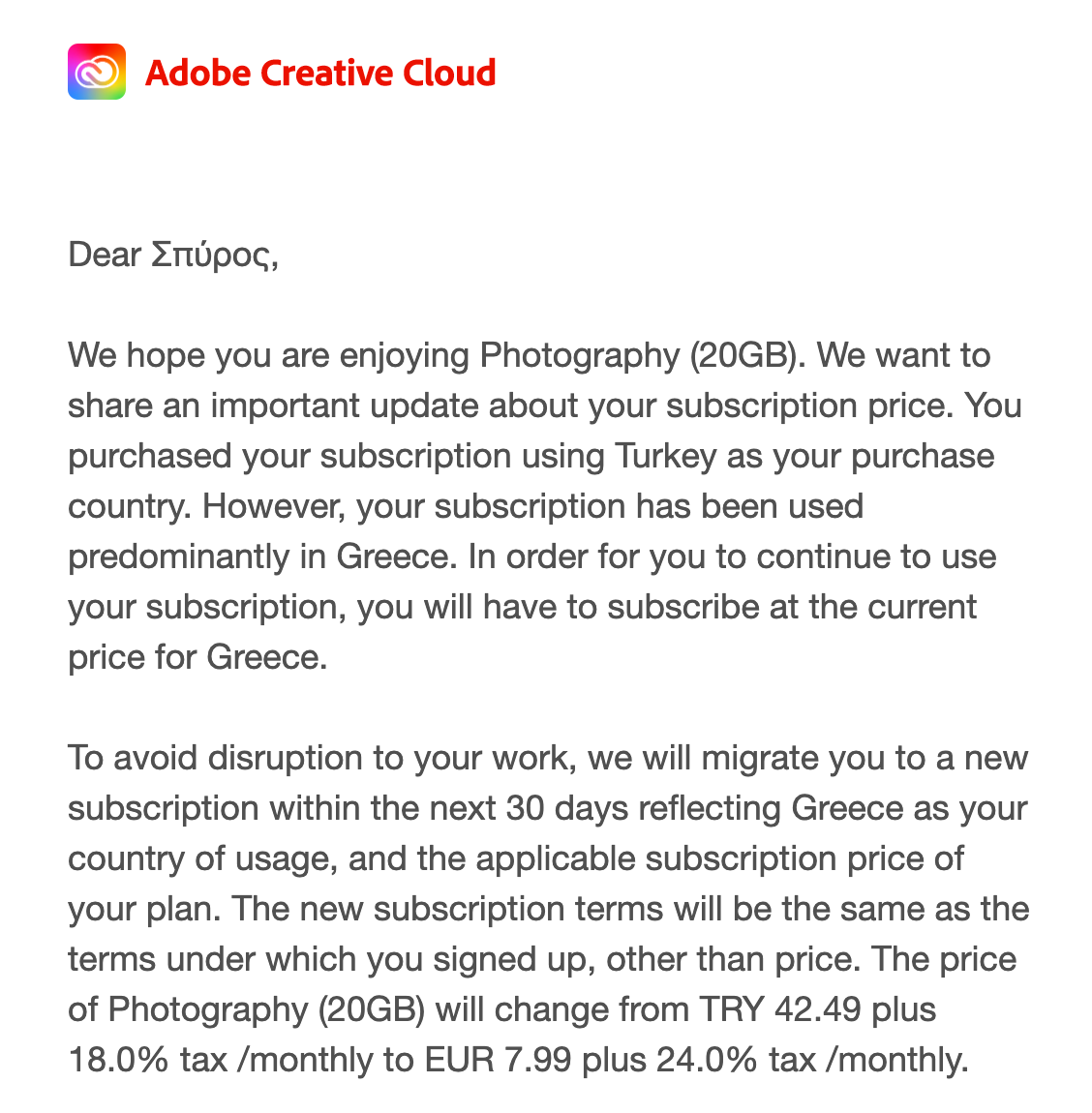Click the 24.0% tax figure
This screenshot has width=1092, height=1113.
point(707,1060)
